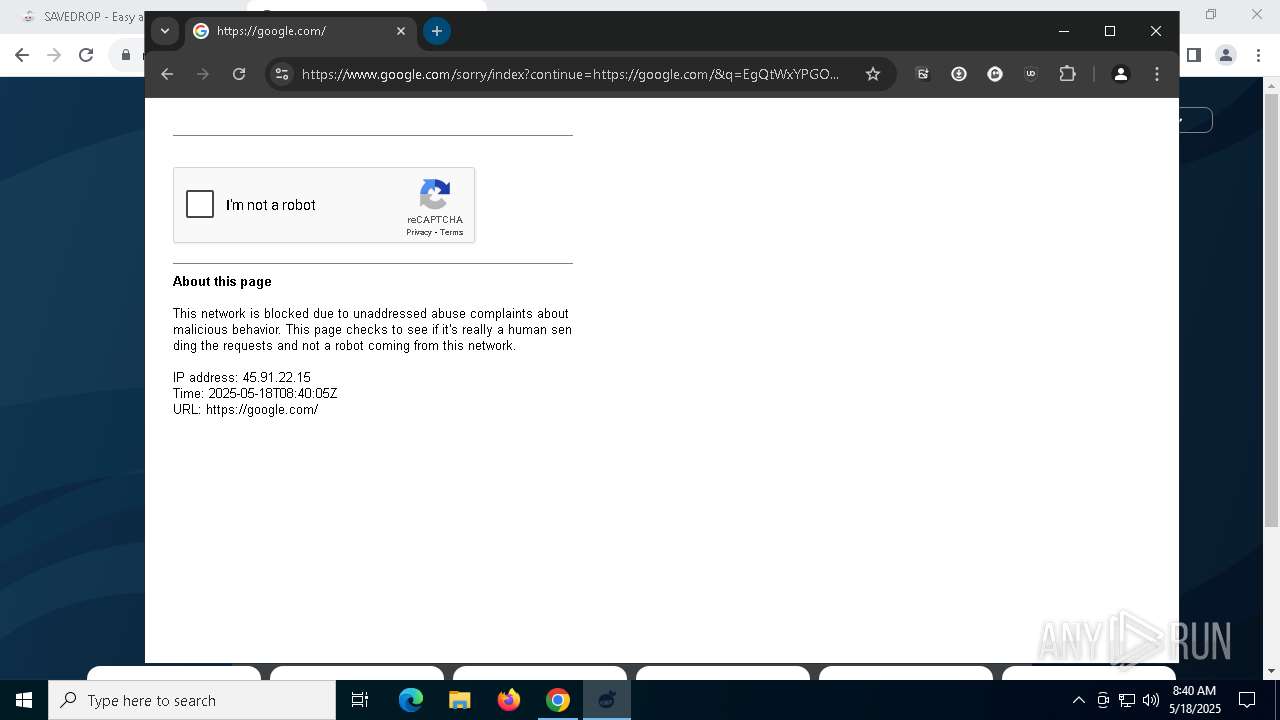Image resolution: width=1280 pixels, height=720 pixels.
Task: Click the background window vertical scrollbar
Action: 1271,310
